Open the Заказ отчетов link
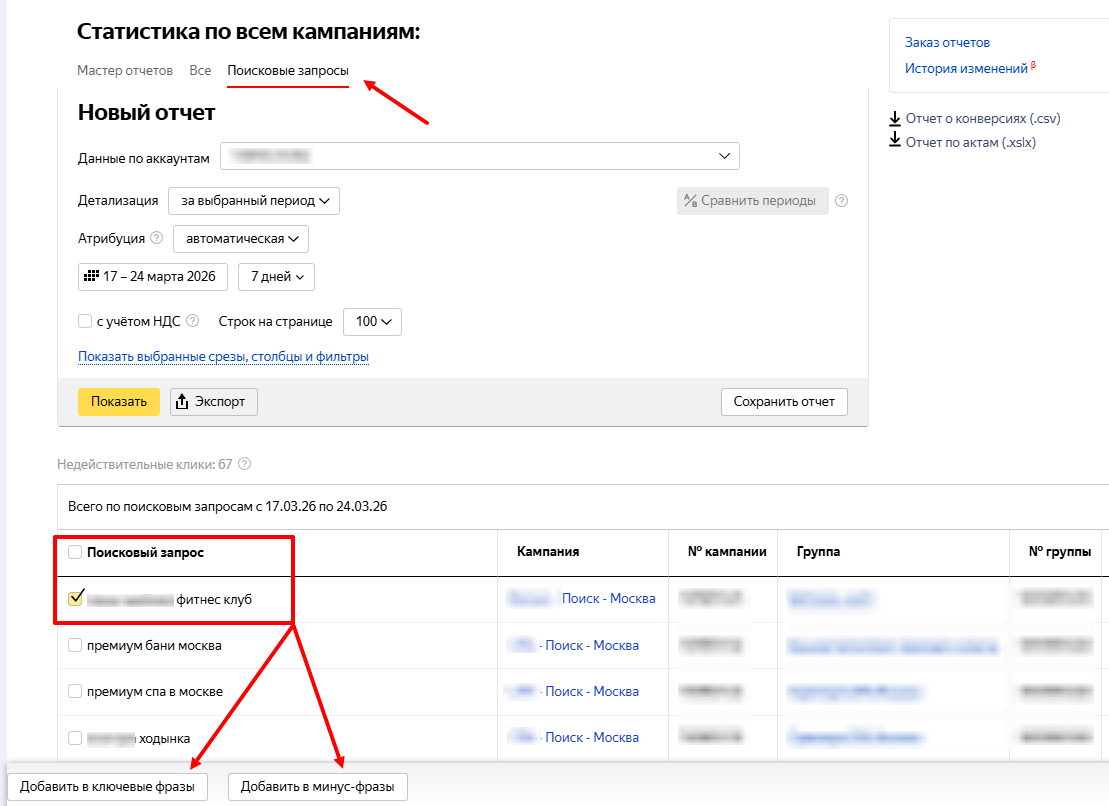Viewport: 1109px width, 806px height. [947, 42]
